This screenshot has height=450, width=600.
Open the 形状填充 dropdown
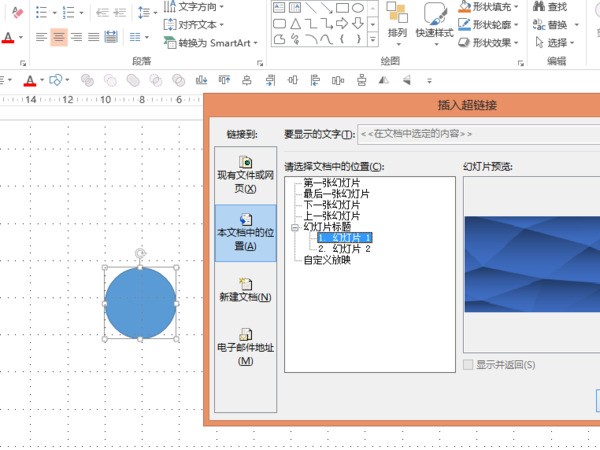point(492,6)
